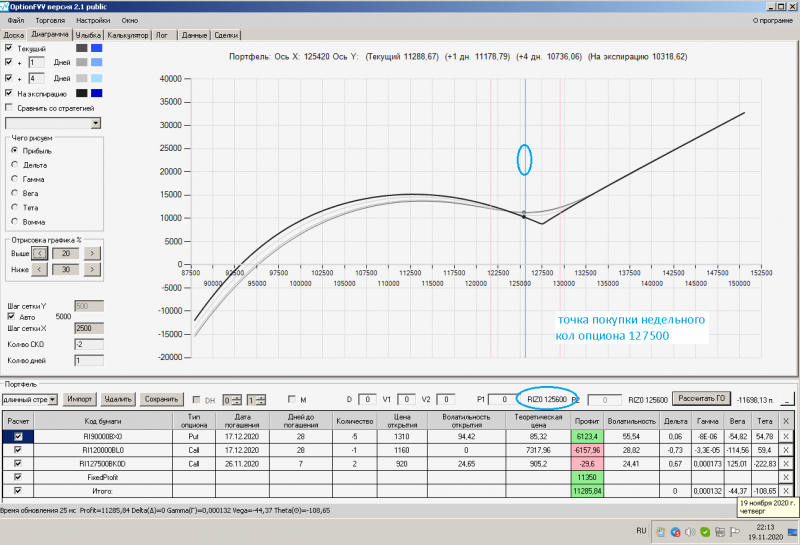Click the network tray icon next to the flag
The width and height of the screenshot is (800, 545).
tap(720, 532)
